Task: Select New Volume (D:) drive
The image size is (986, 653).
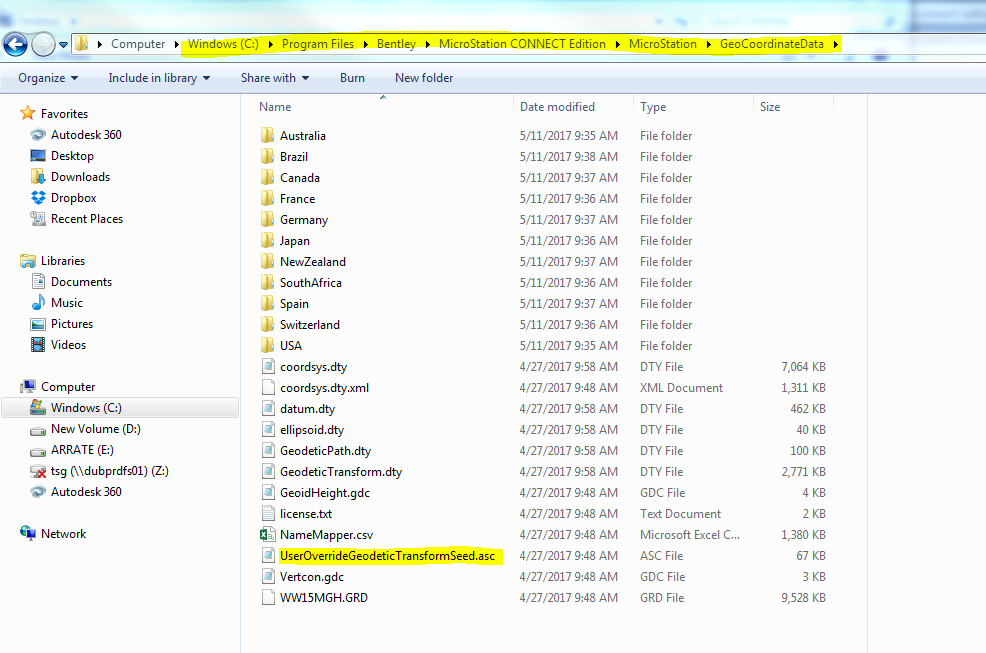Action: [85, 429]
